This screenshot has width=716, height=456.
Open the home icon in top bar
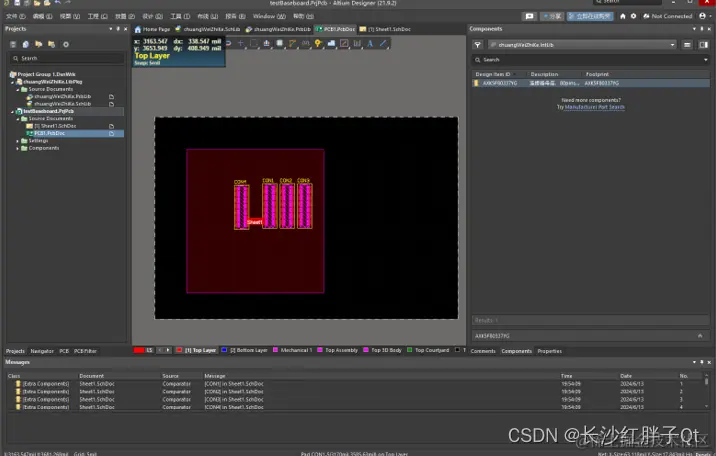pos(622,16)
